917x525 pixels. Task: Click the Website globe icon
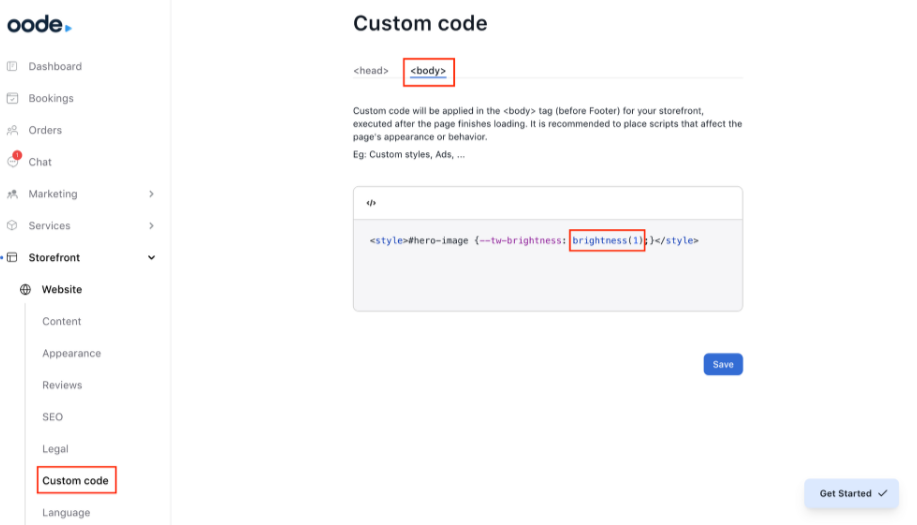coord(26,290)
